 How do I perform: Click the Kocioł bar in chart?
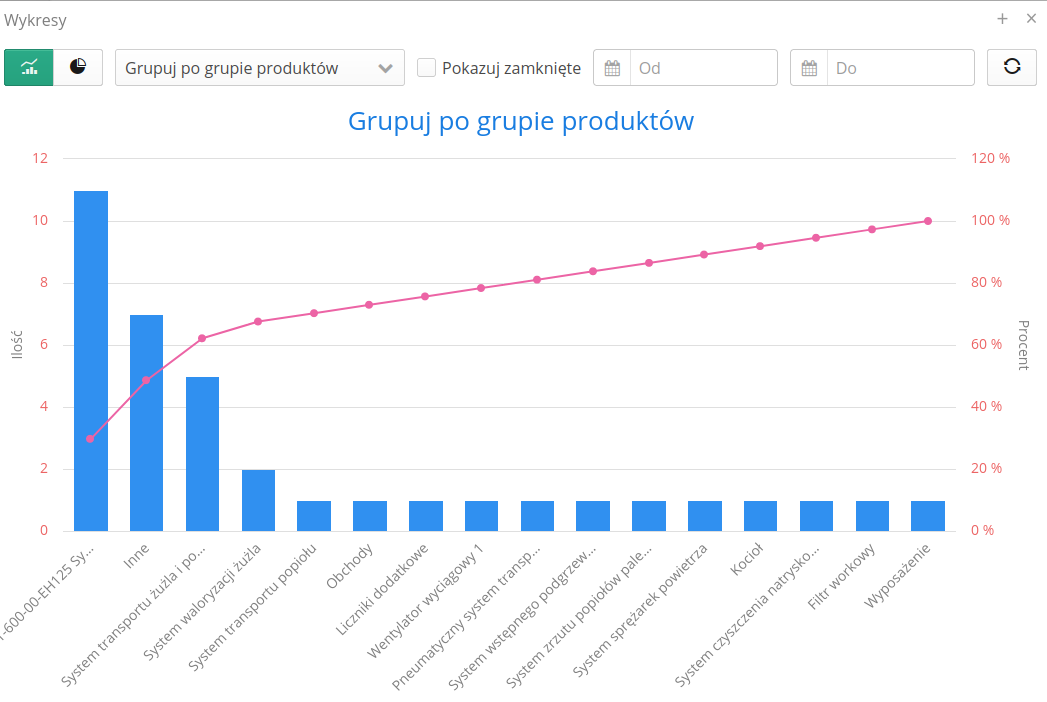[760, 516]
